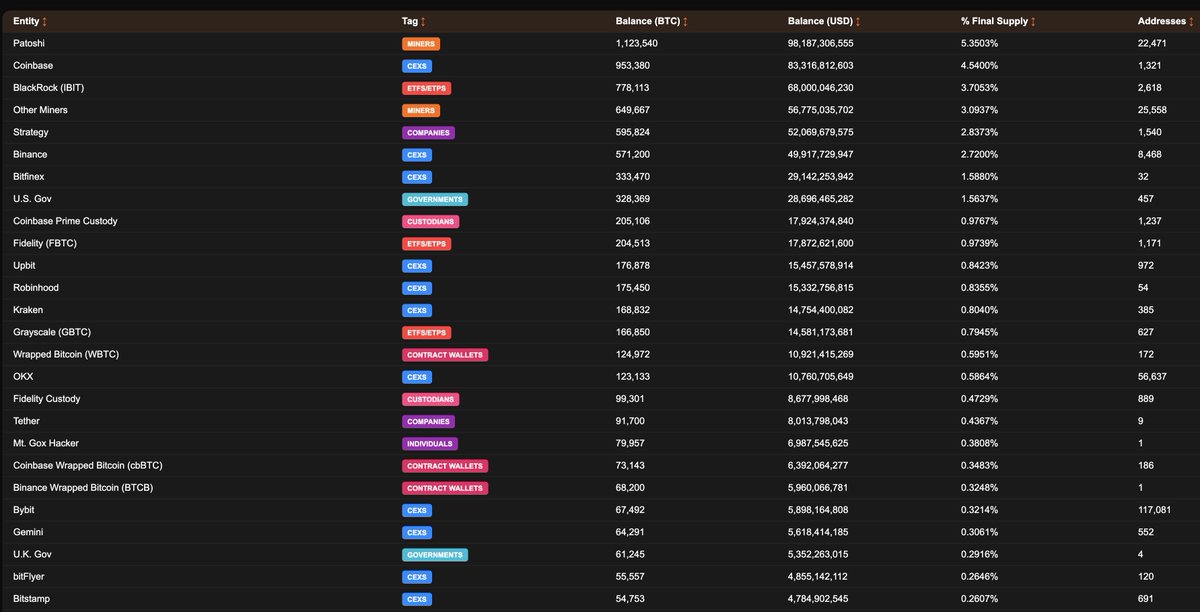Sort by the Entity column arrow
Viewport: 1200px width, 612px height.
pos(44,21)
